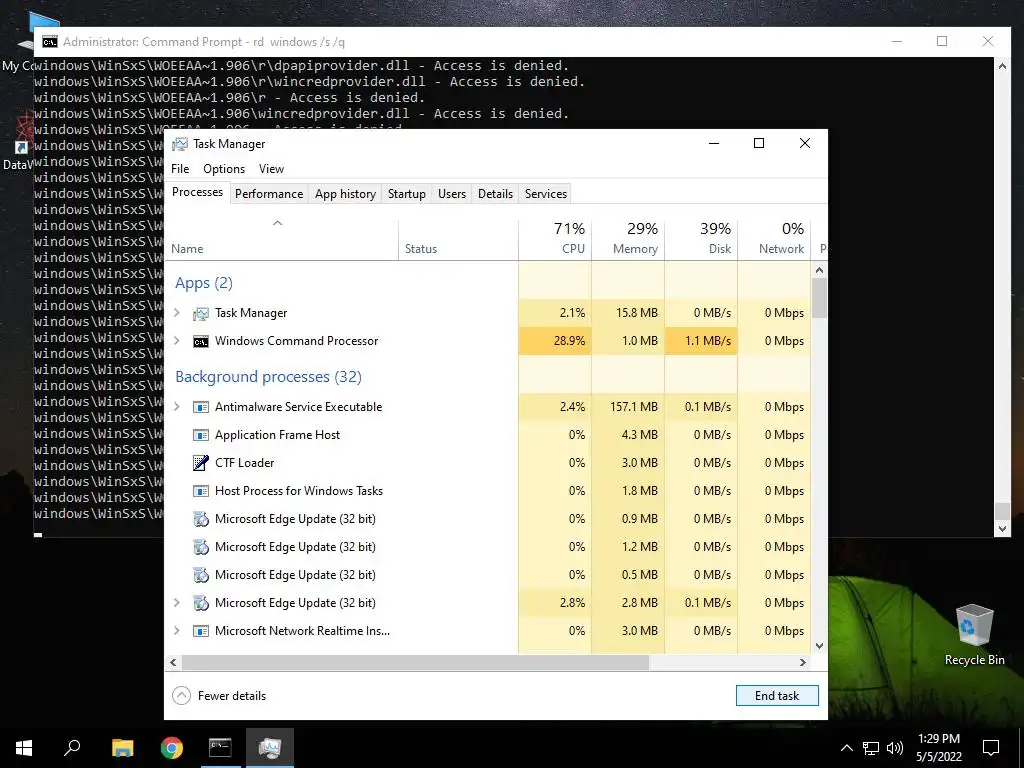
Task: Click the Antimalware Service Executable icon
Action: (200, 407)
